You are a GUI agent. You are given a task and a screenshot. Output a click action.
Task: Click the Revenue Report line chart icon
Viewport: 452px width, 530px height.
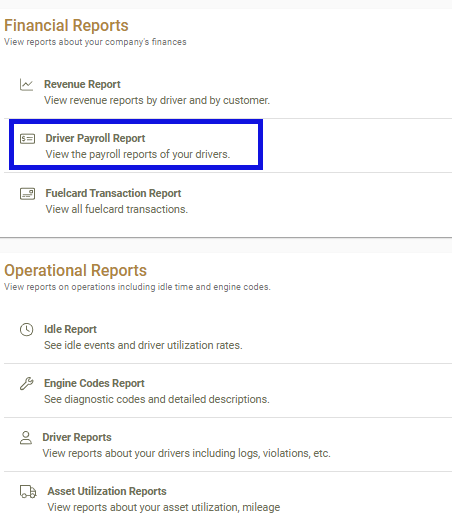click(26, 85)
